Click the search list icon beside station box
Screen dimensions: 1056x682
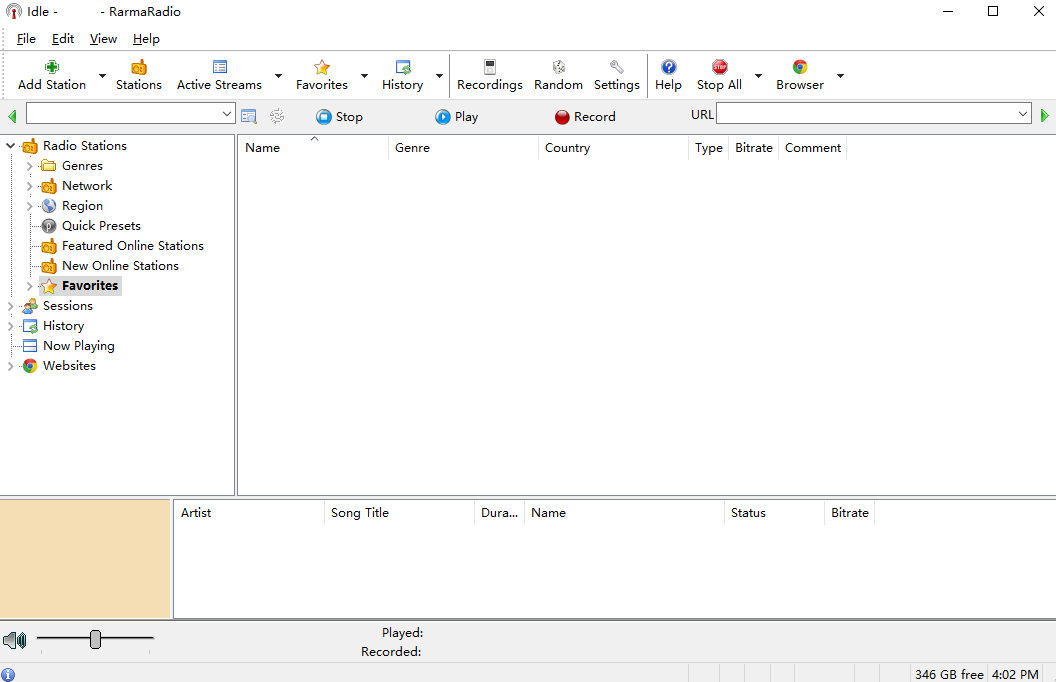pos(249,116)
